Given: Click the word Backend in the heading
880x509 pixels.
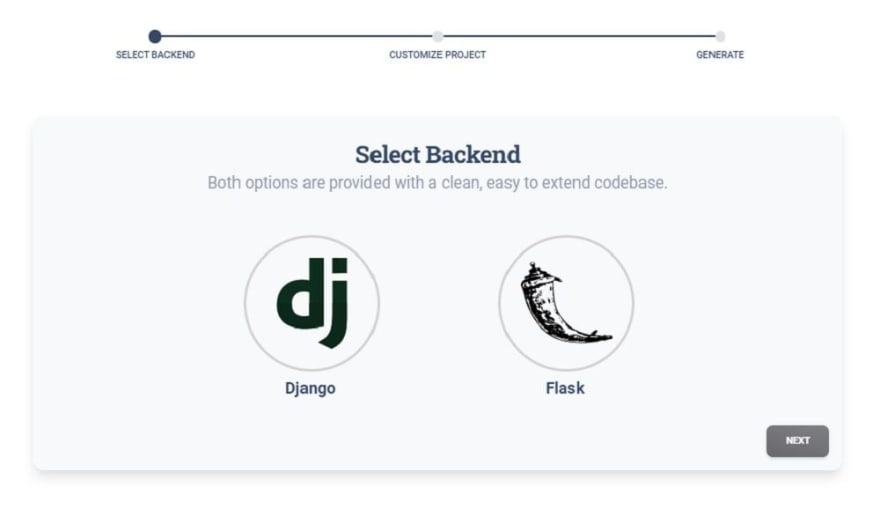Looking at the screenshot, I should pyautogui.click(x=473, y=155).
